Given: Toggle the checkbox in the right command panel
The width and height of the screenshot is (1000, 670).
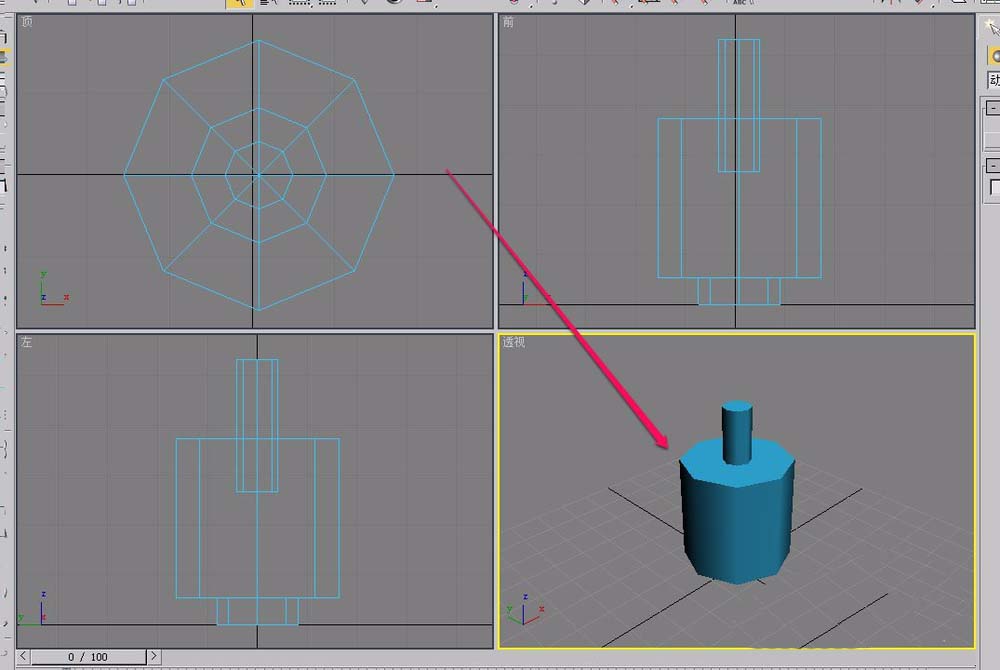Looking at the screenshot, I should coord(995,187).
